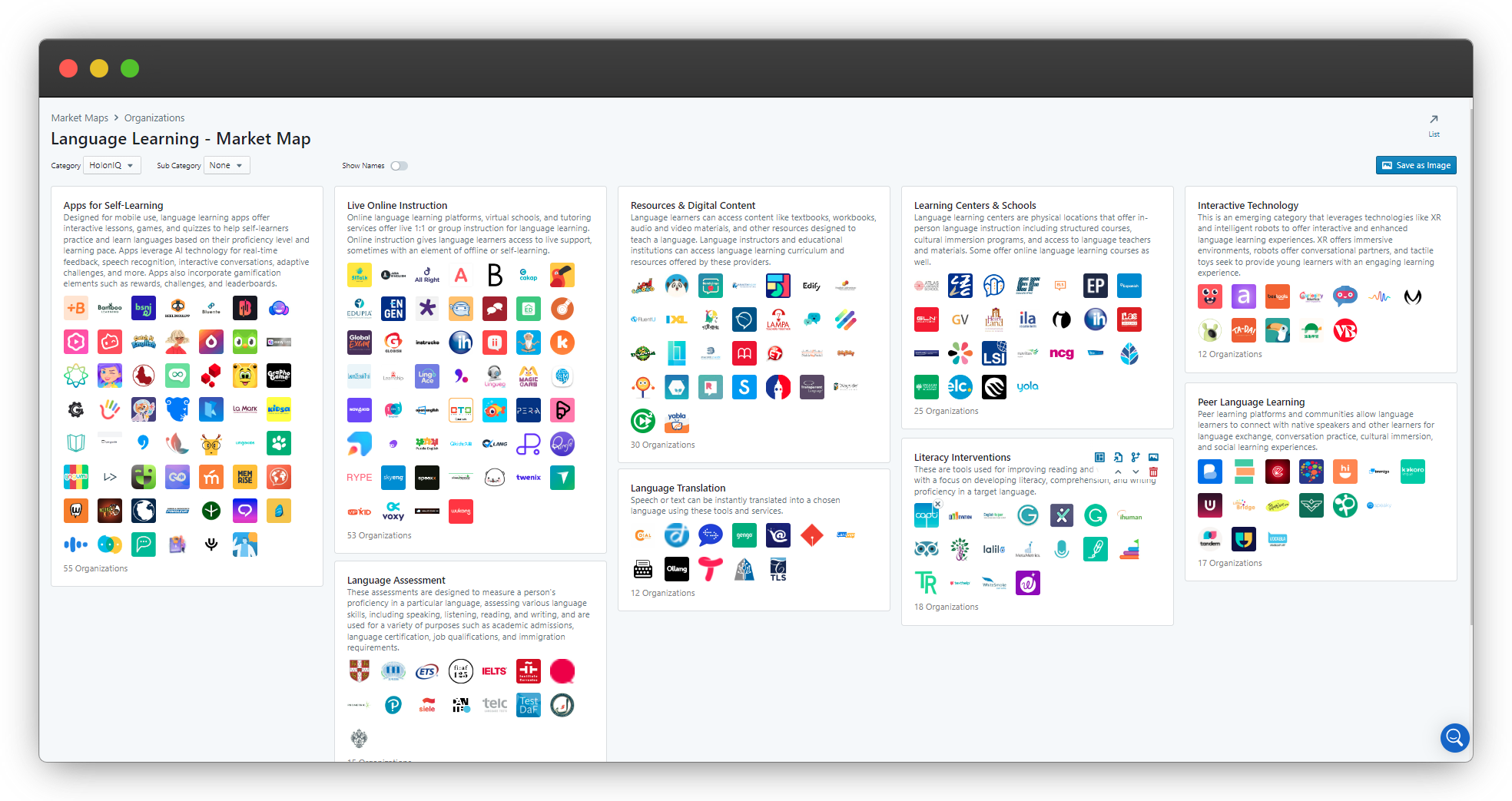Open the Novakid logo

[359, 410]
